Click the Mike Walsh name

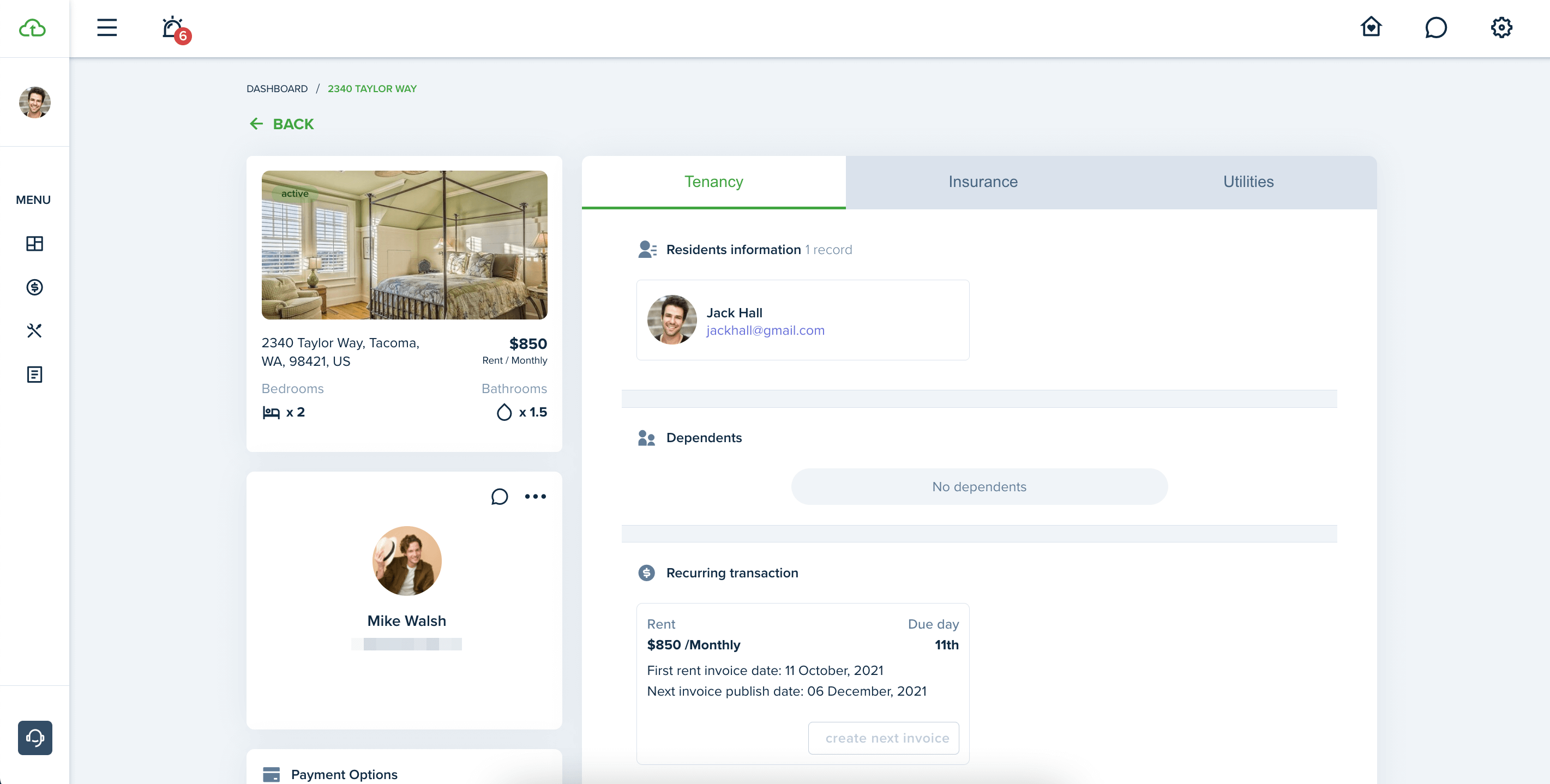pyautogui.click(x=407, y=621)
